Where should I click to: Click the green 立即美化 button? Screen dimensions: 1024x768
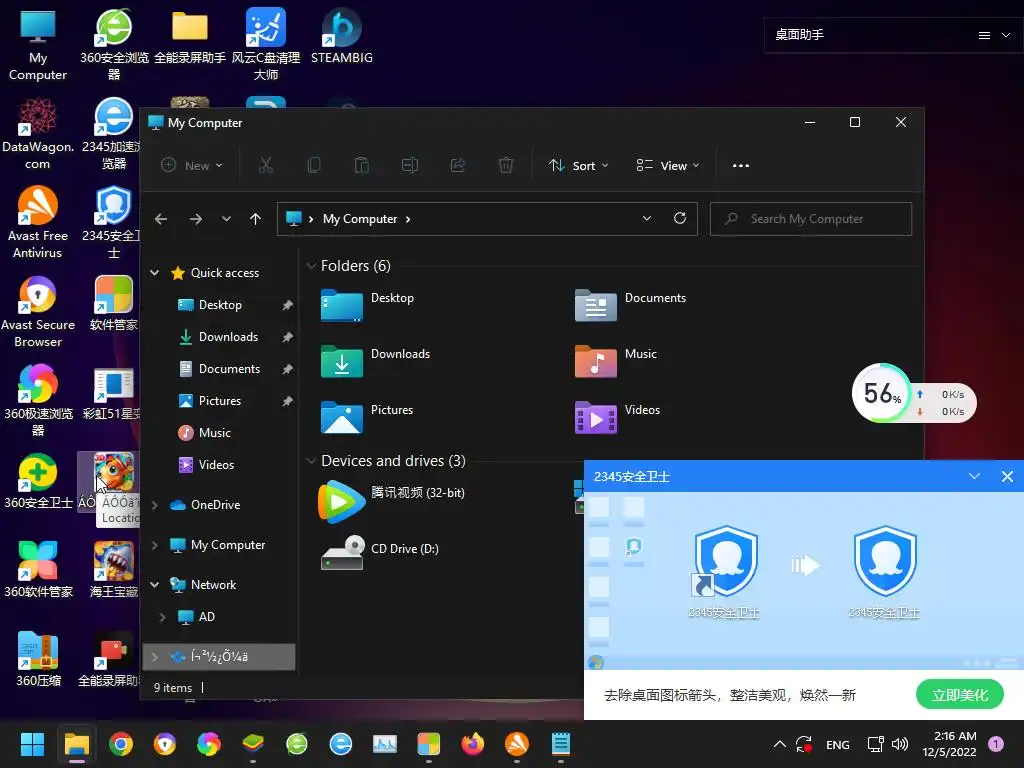[x=959, y=695]
